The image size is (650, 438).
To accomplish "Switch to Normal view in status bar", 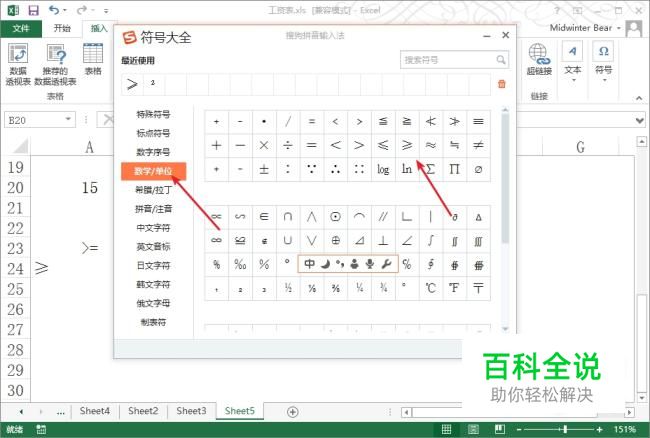I will 446,429.
